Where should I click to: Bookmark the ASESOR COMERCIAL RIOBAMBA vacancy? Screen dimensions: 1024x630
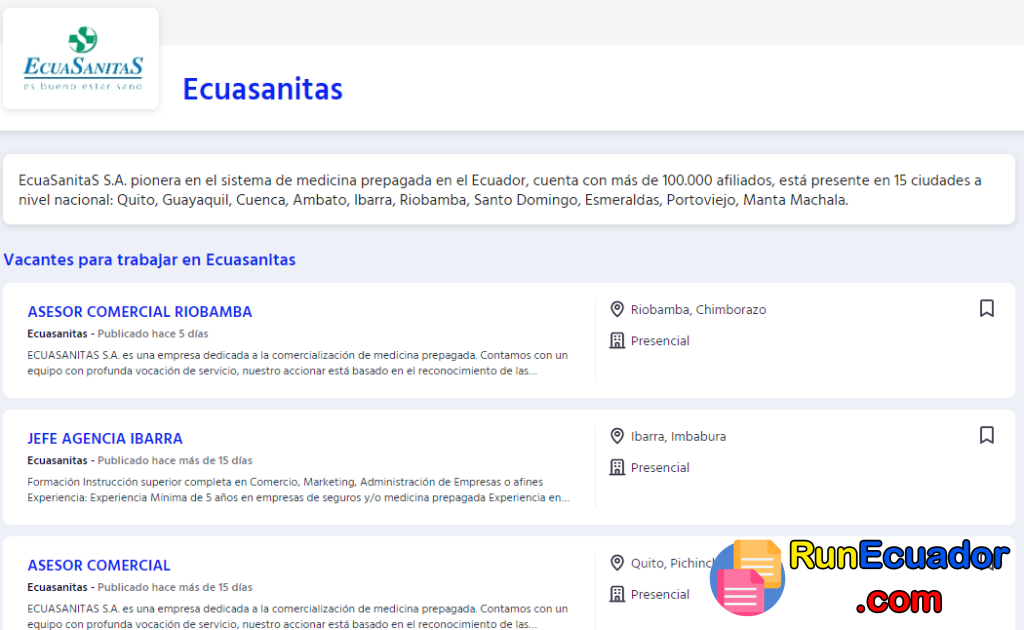pyautogui.click(x=987, y=308)
